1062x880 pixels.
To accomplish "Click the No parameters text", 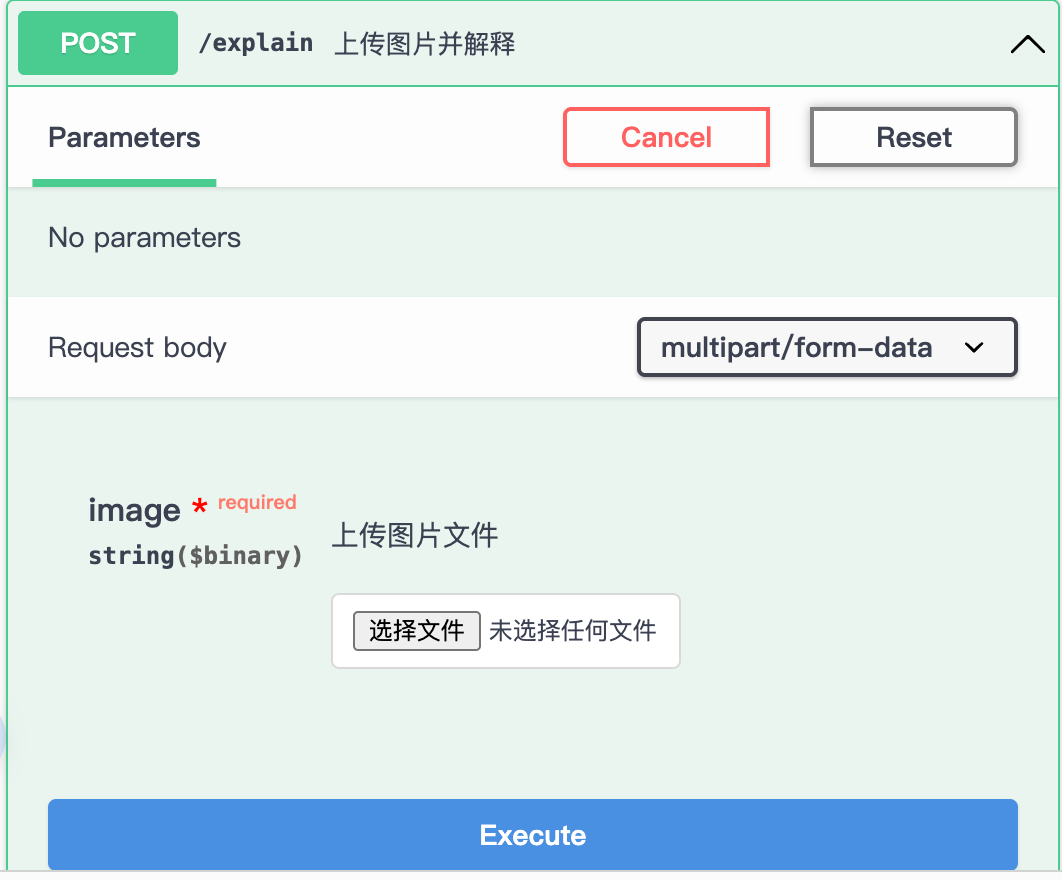I will point(144,238).
